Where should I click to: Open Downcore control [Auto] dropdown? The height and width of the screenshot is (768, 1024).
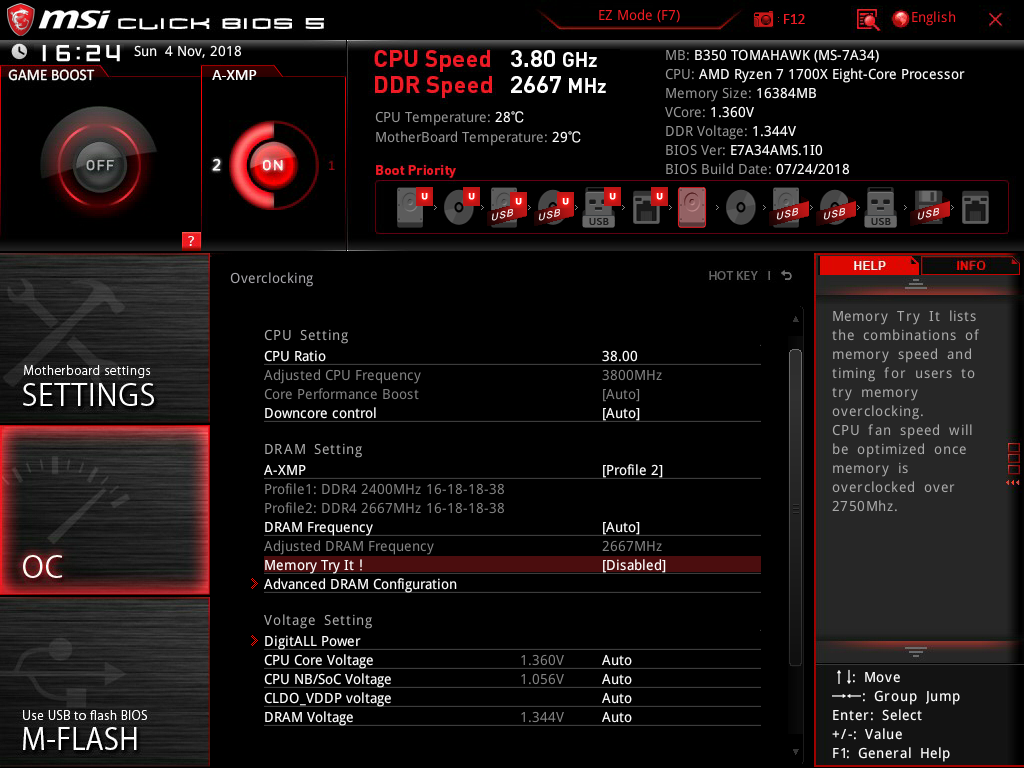[x=620, y=413]
